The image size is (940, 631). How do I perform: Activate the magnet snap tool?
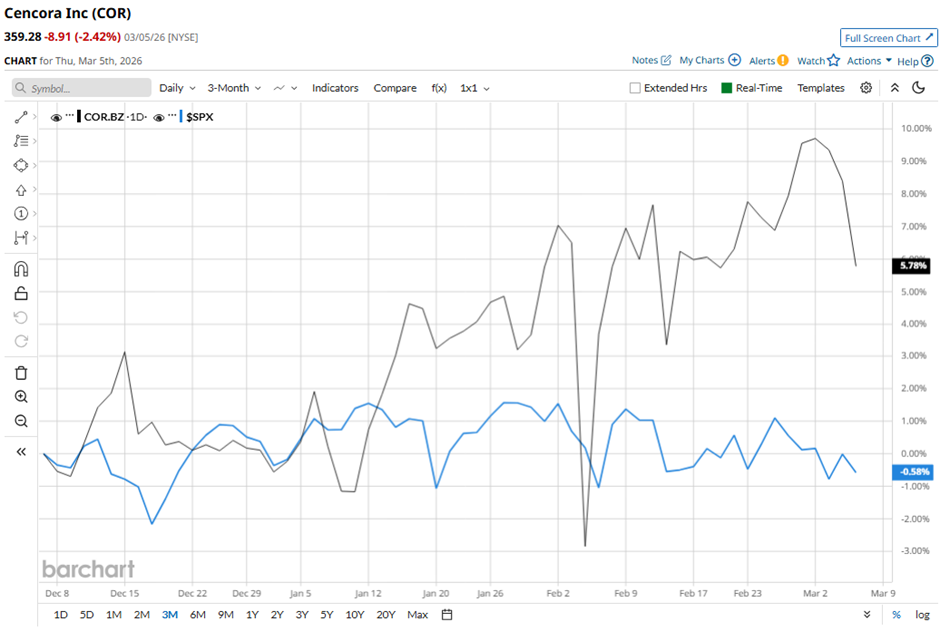21,269
